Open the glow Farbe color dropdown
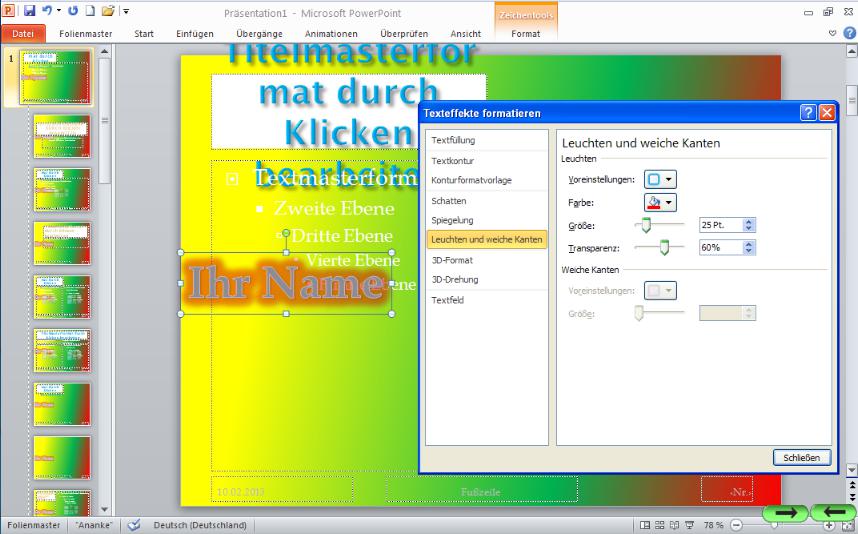858x534 pixels. point(660,202)
